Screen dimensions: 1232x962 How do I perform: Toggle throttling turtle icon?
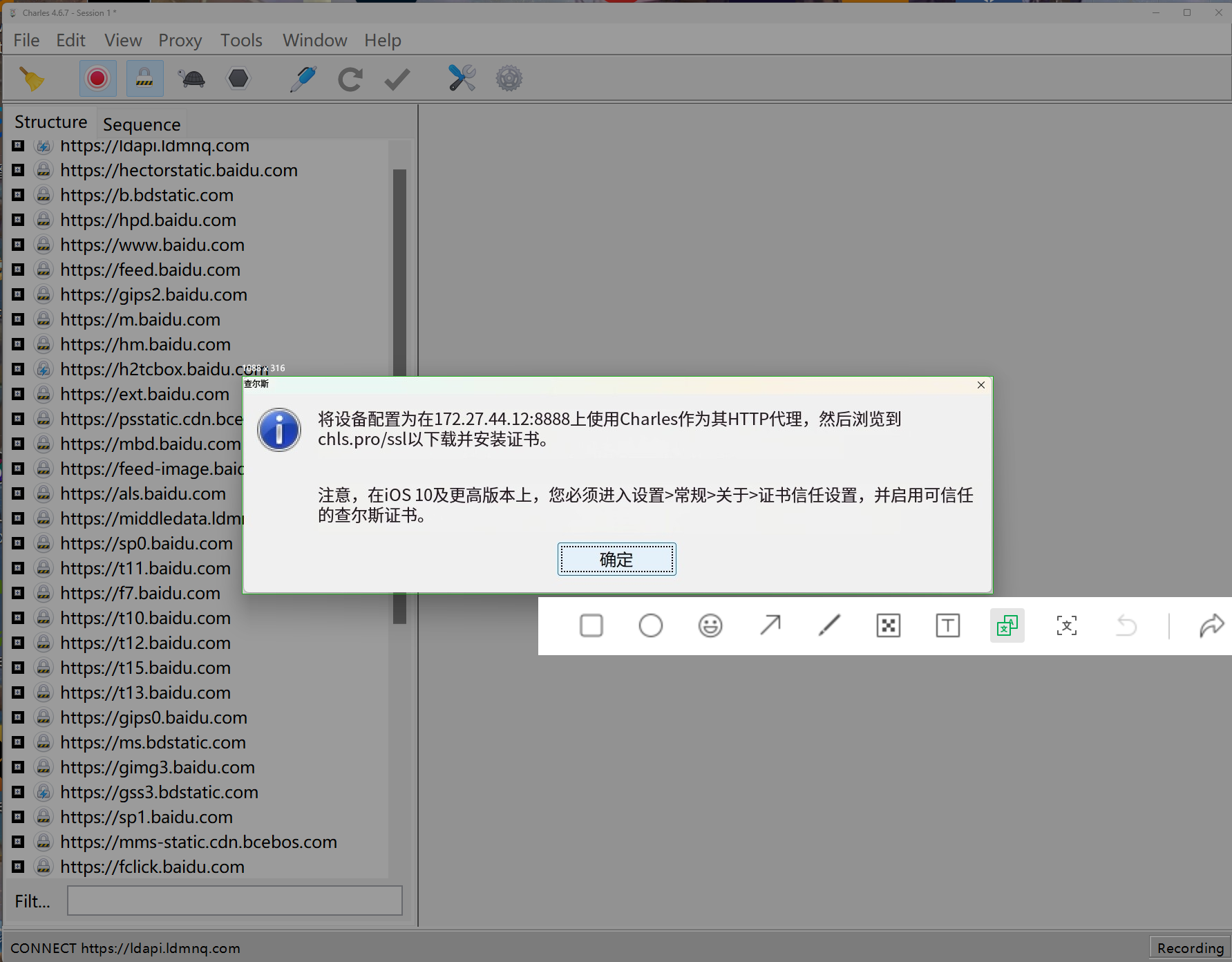coord(191,79)
